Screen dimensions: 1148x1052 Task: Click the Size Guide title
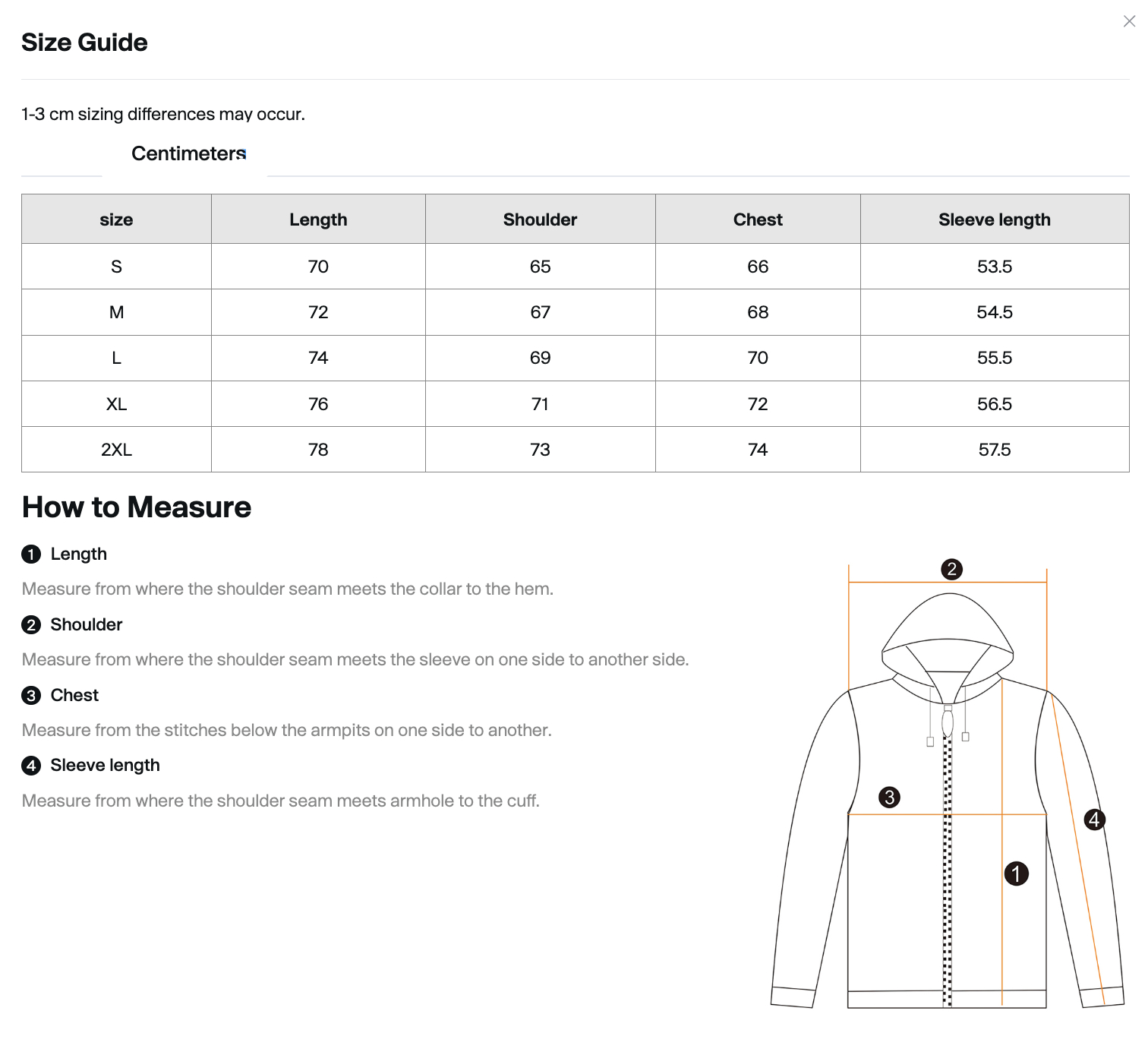[84, 43]
